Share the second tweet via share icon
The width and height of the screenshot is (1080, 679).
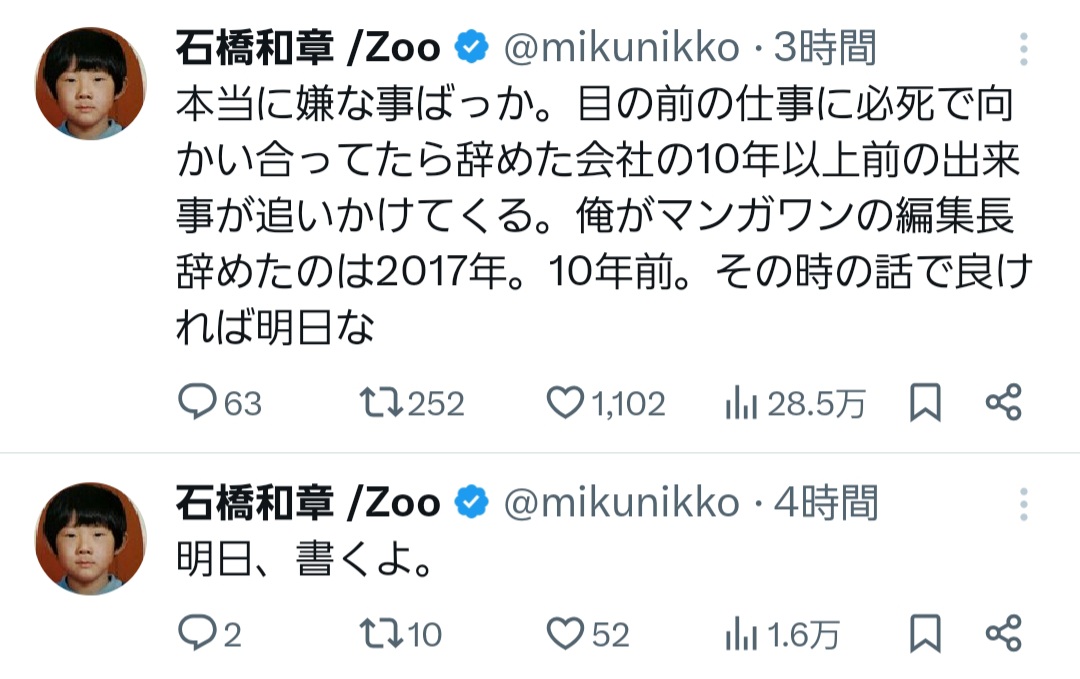[x=1003, y=633]
